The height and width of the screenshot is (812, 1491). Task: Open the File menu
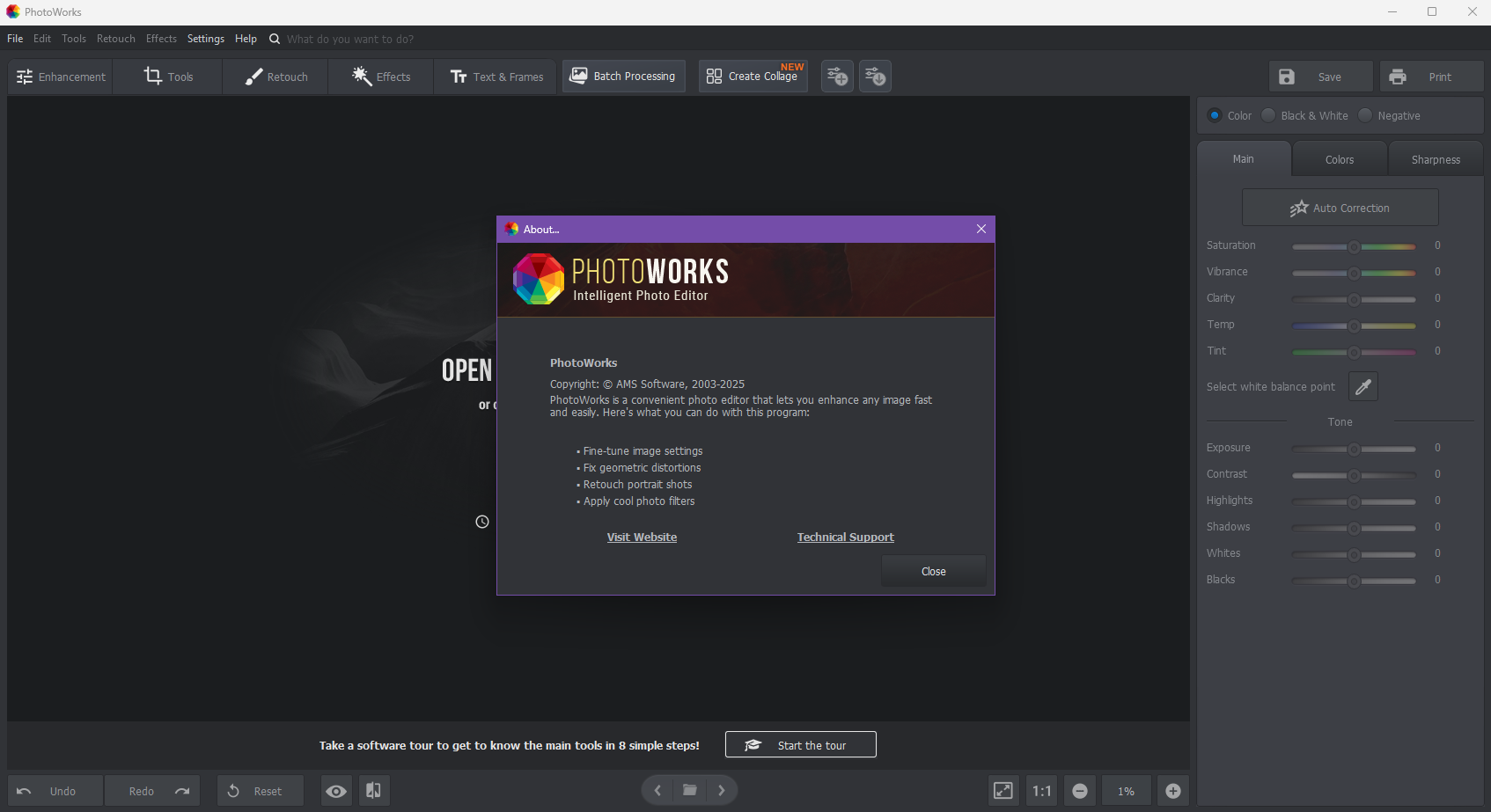pos(15,39)
